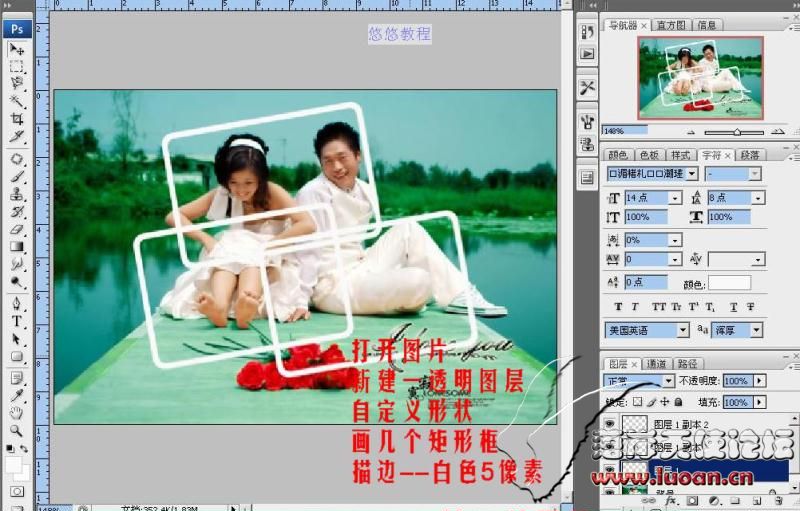Toggle lock transparent pixels
This screenshot has height=511, width=800.
pyautogui.click(x=638, y=402)
